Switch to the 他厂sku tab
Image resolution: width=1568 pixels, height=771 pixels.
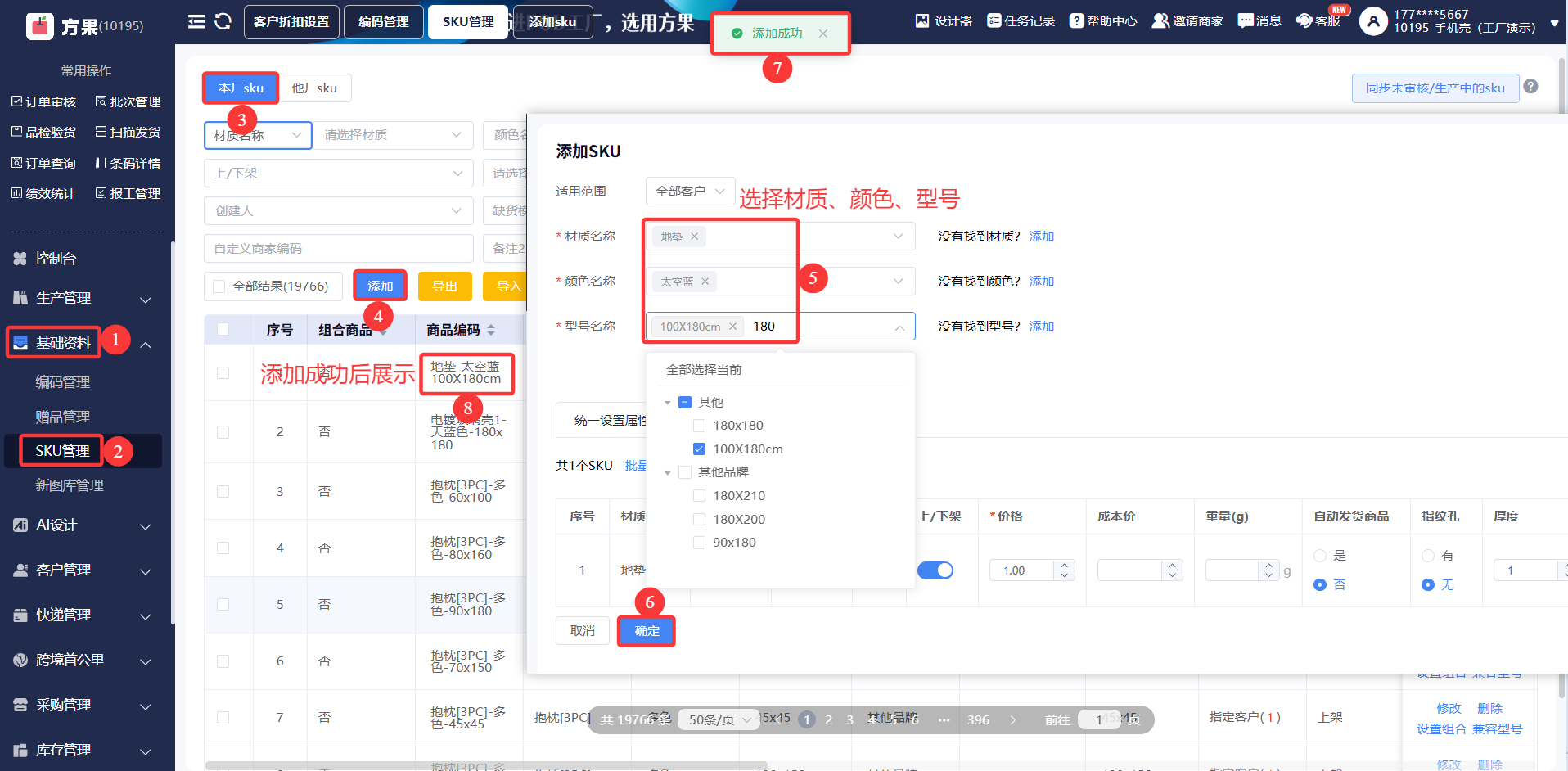pos(314,88)
